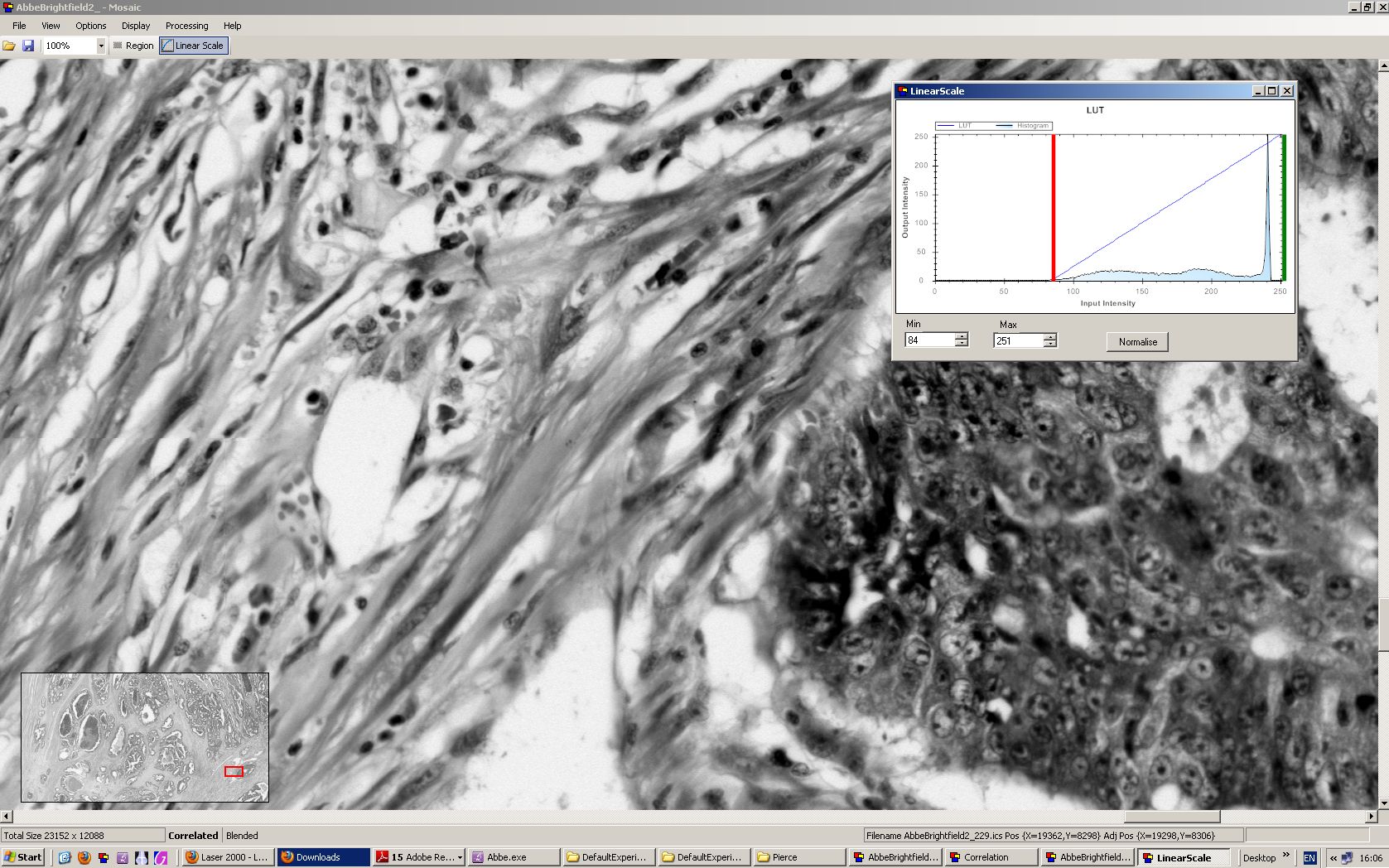Open the 100% zoom level dropdown
The height and width of the screenshot is (868, 1389).
coord(101,46)
